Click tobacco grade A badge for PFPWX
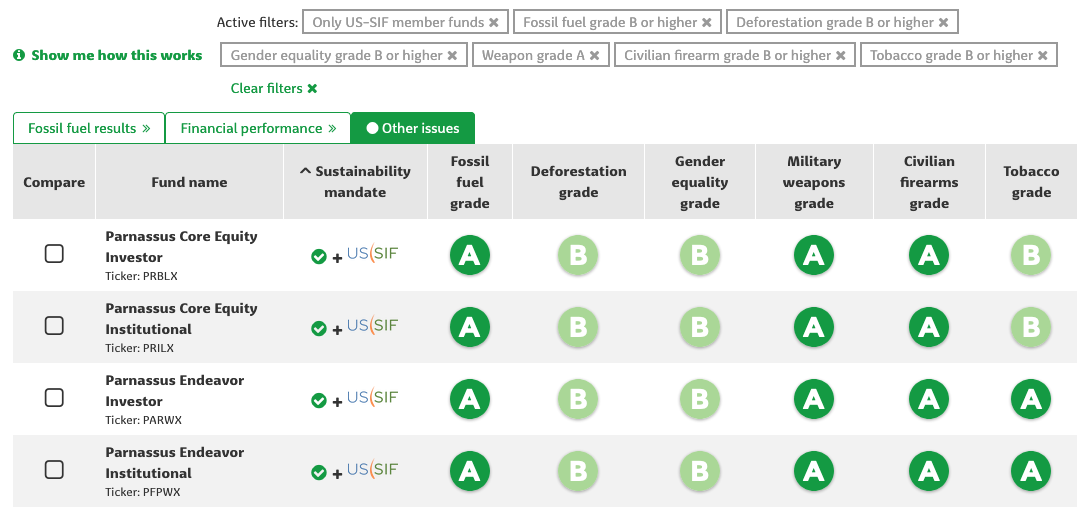Image resolution: width=1091 pixels, height=513 pixels. 1030,471
